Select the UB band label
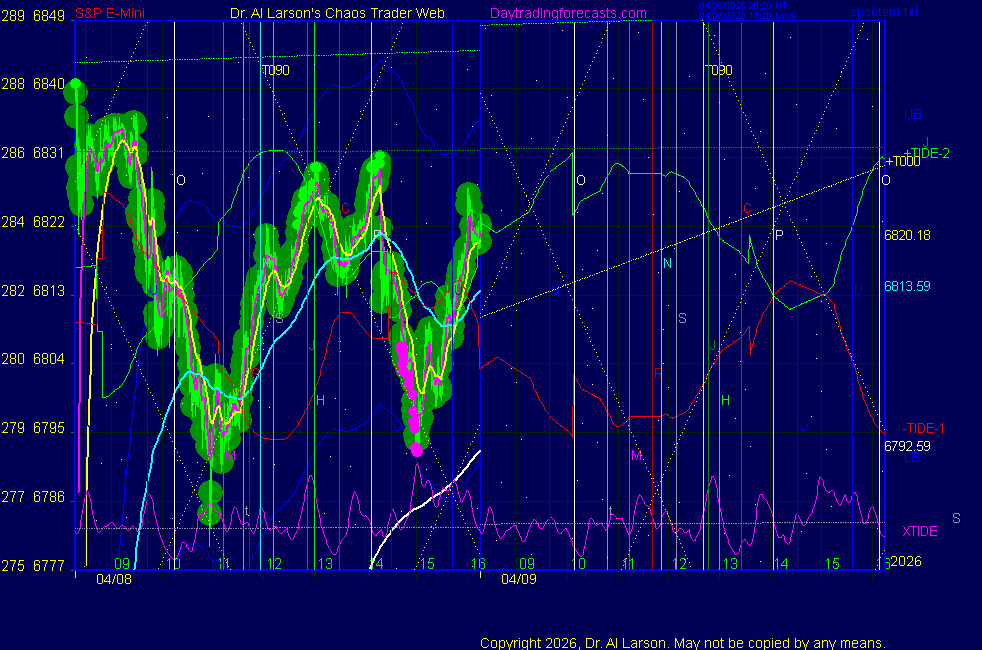 pyautogui.click(x=912, y=114)
